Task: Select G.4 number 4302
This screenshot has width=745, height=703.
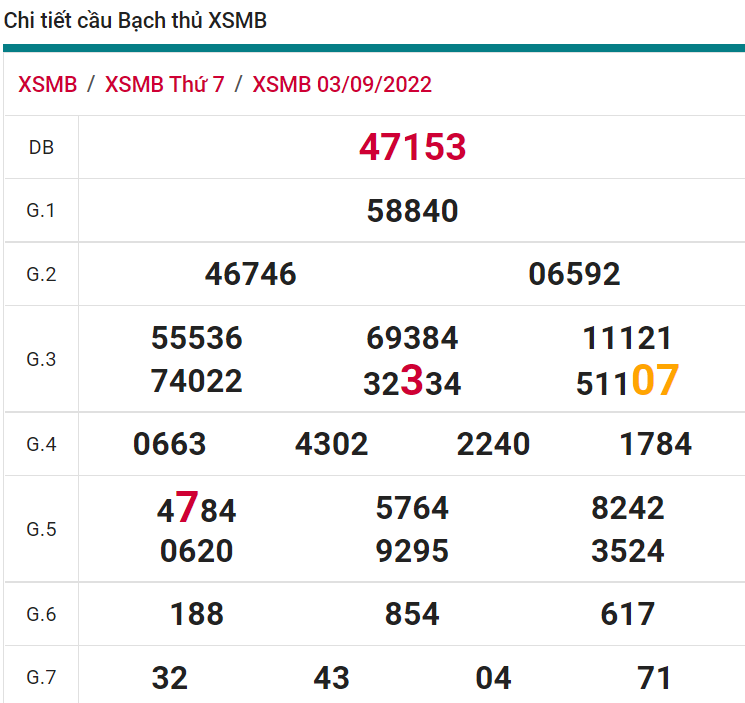Action: click(x=332, y=444)
